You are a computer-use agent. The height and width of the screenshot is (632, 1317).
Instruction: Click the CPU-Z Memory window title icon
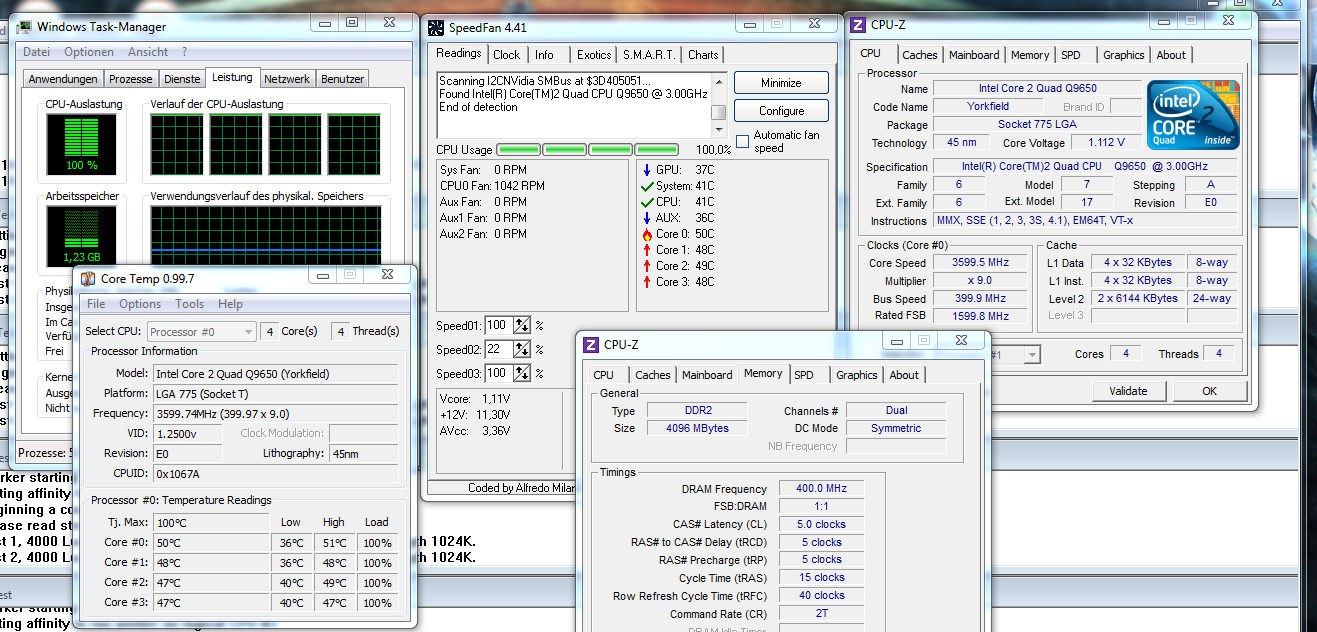(591, 345)
